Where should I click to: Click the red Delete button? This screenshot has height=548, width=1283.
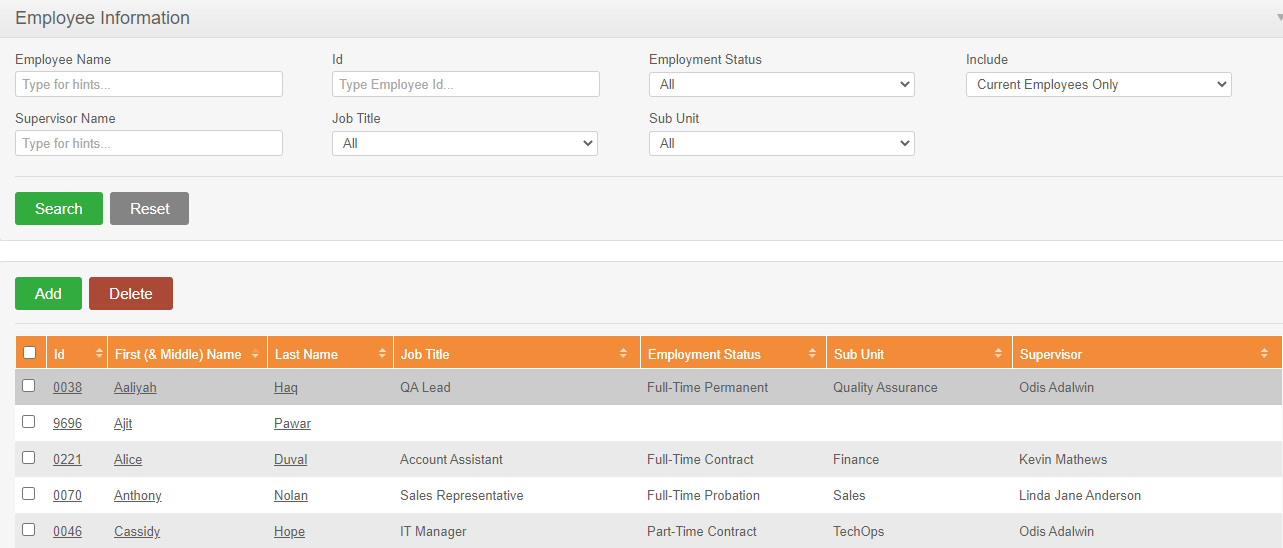pos(131,294)
